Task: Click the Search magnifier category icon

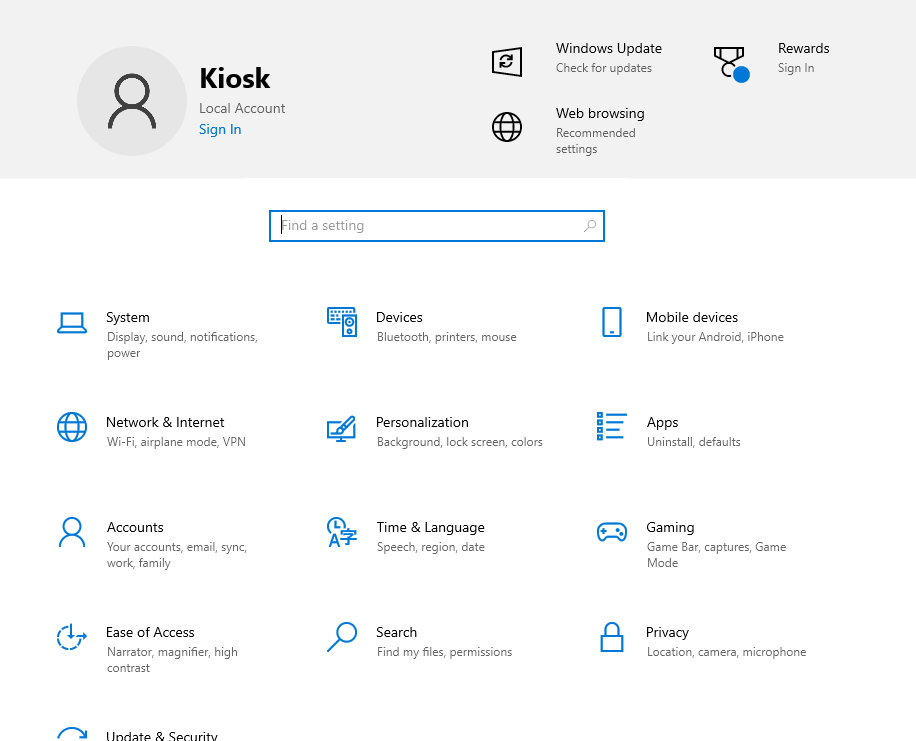Action: coord(342,637)
